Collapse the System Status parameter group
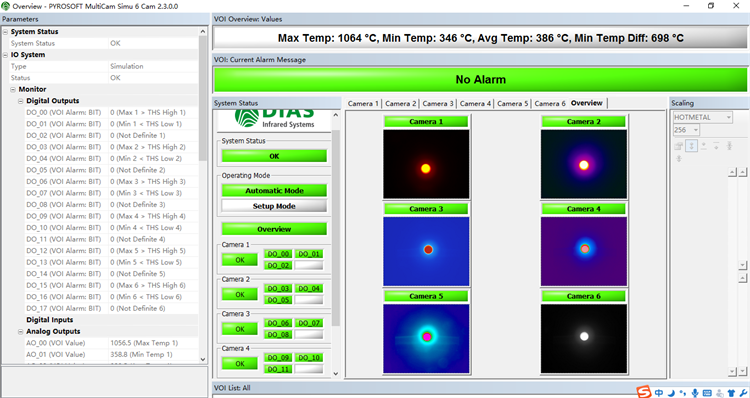This screenshot has height=398, width=750. click(5, 32)
